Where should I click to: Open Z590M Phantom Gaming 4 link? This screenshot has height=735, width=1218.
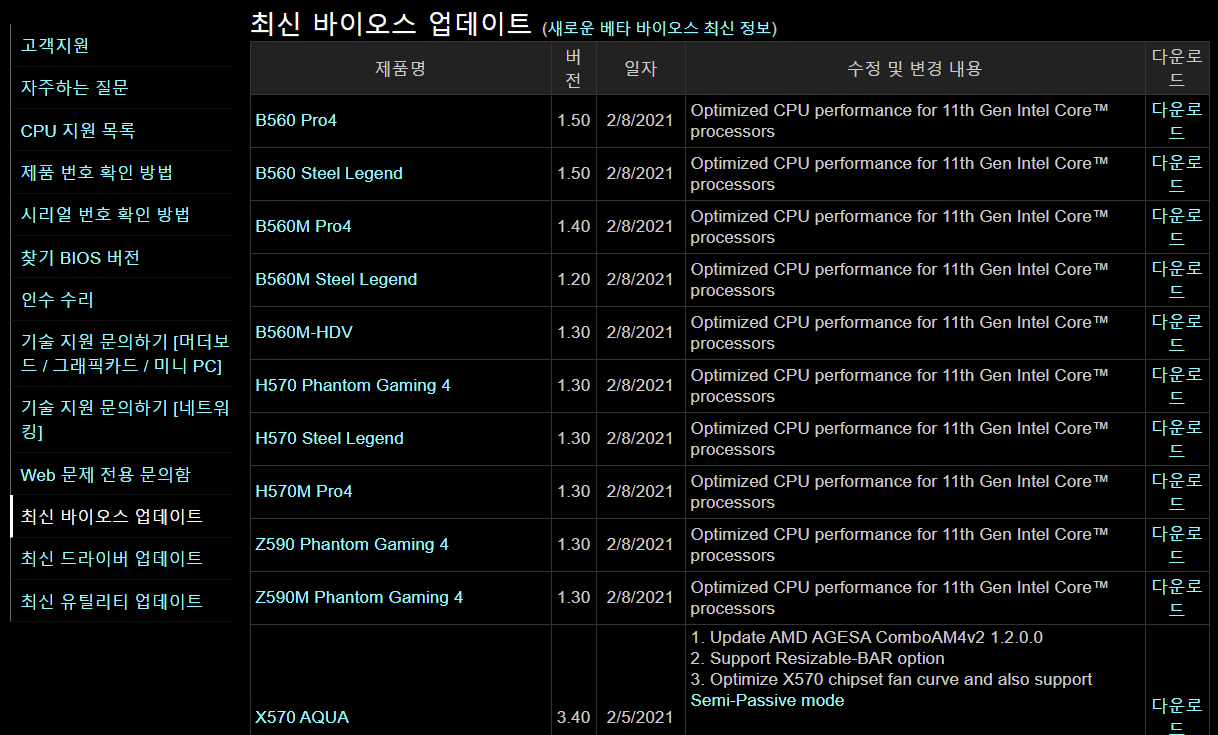tap(359, 597)
